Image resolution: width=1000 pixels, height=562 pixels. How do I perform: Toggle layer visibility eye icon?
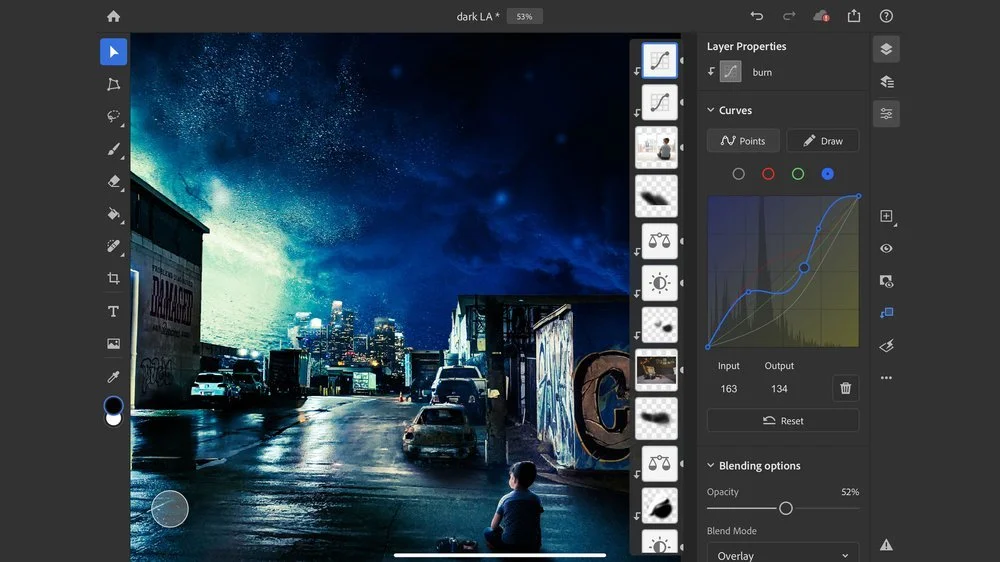click(886, 248)
